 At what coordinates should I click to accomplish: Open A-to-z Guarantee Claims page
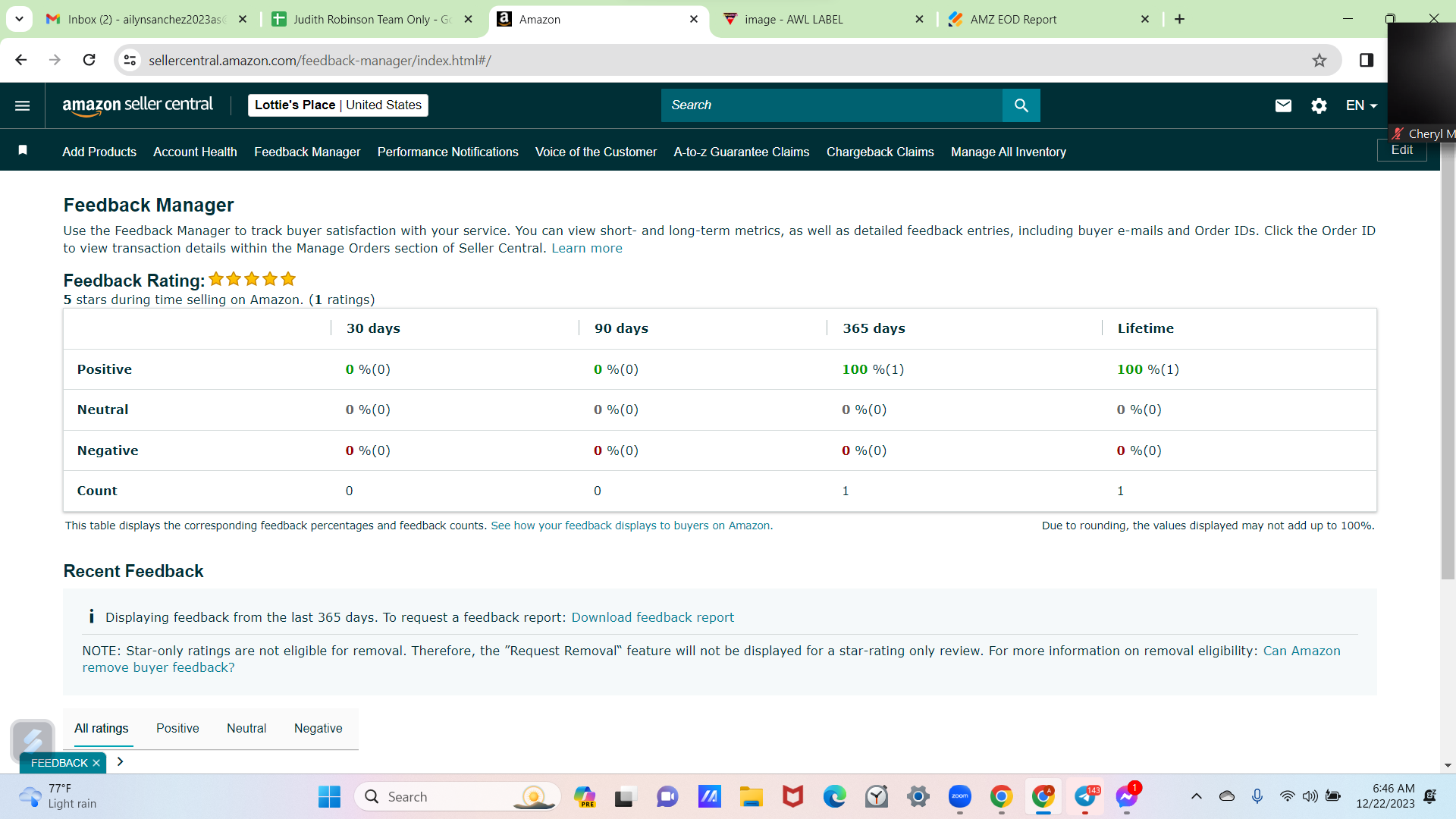pyautogui.click(x=742, y=152)
